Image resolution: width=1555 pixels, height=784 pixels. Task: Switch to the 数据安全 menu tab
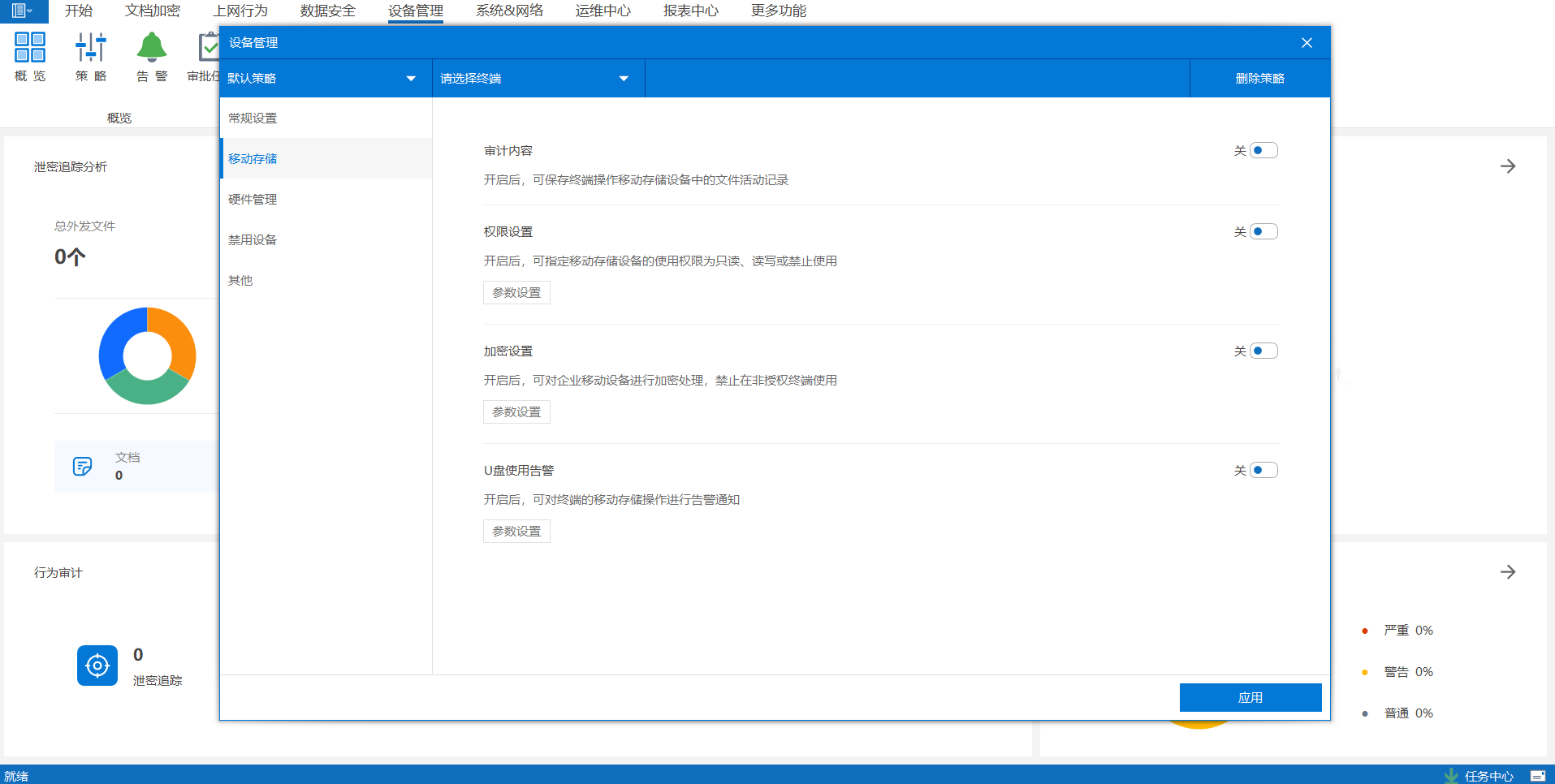(328, 11)
